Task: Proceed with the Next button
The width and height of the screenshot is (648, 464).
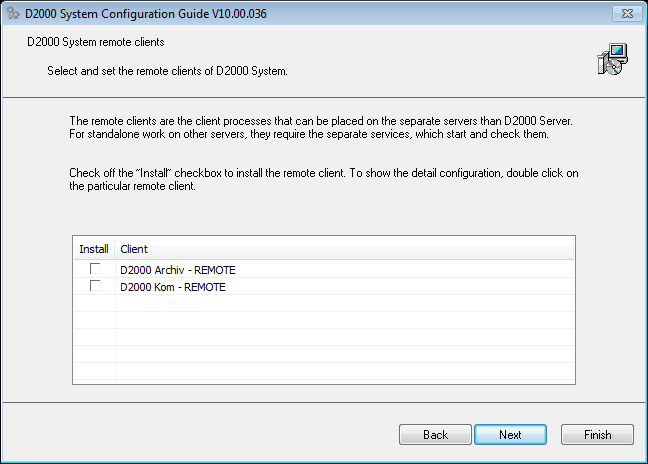Action: coord(510,435)
